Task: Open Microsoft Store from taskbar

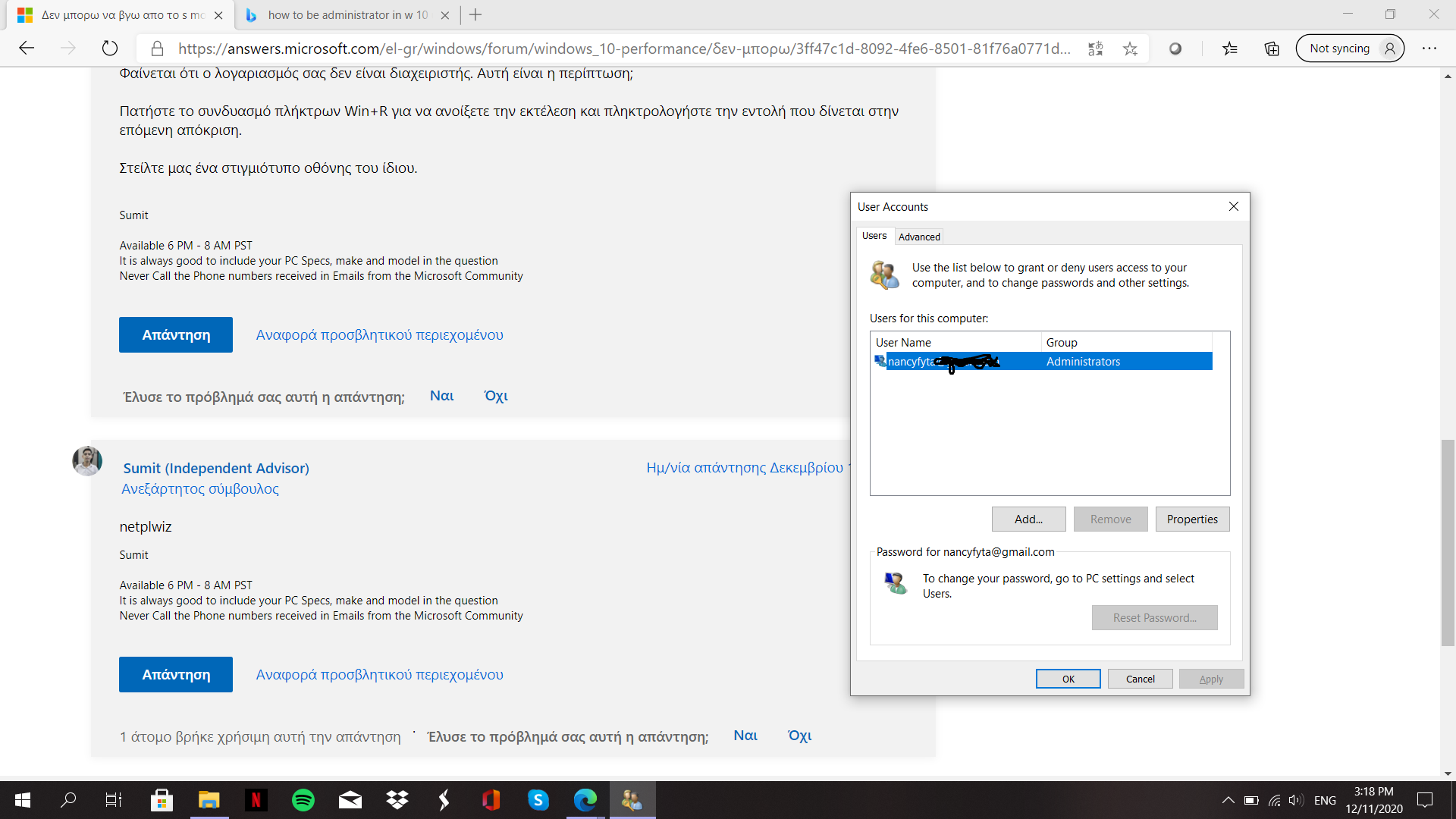Action: (162, 800)
